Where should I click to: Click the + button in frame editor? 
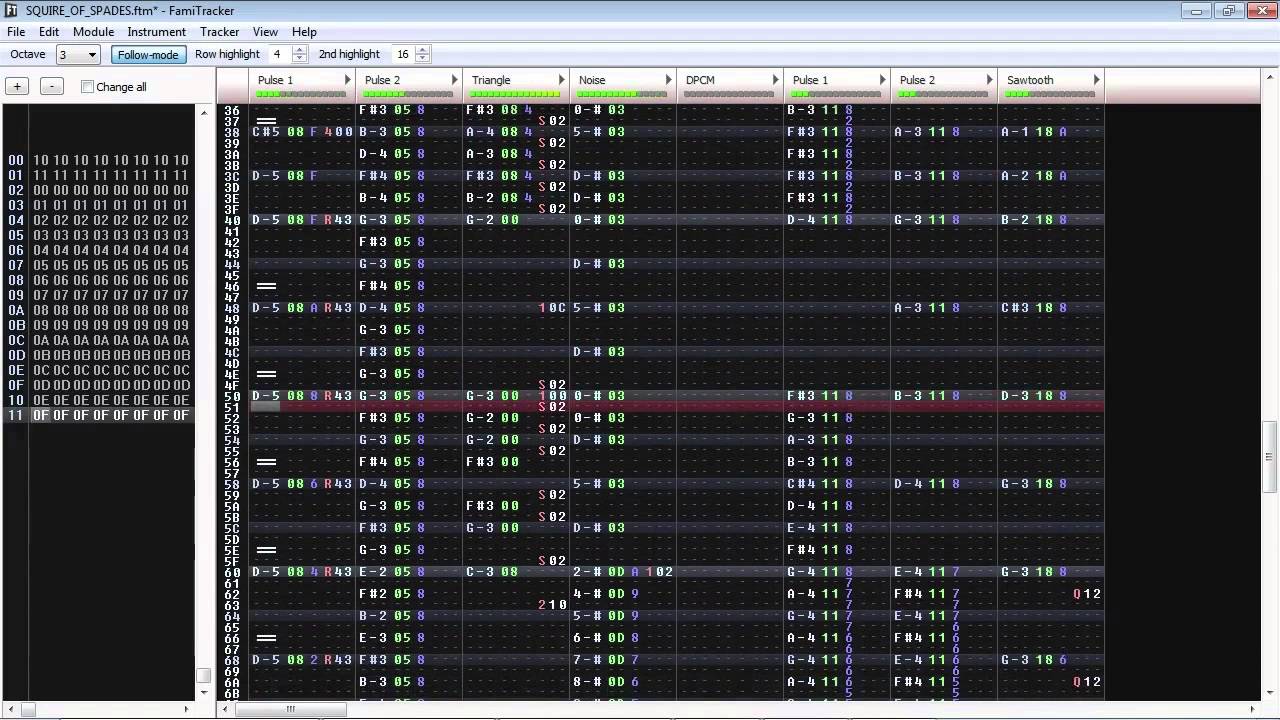17,87
